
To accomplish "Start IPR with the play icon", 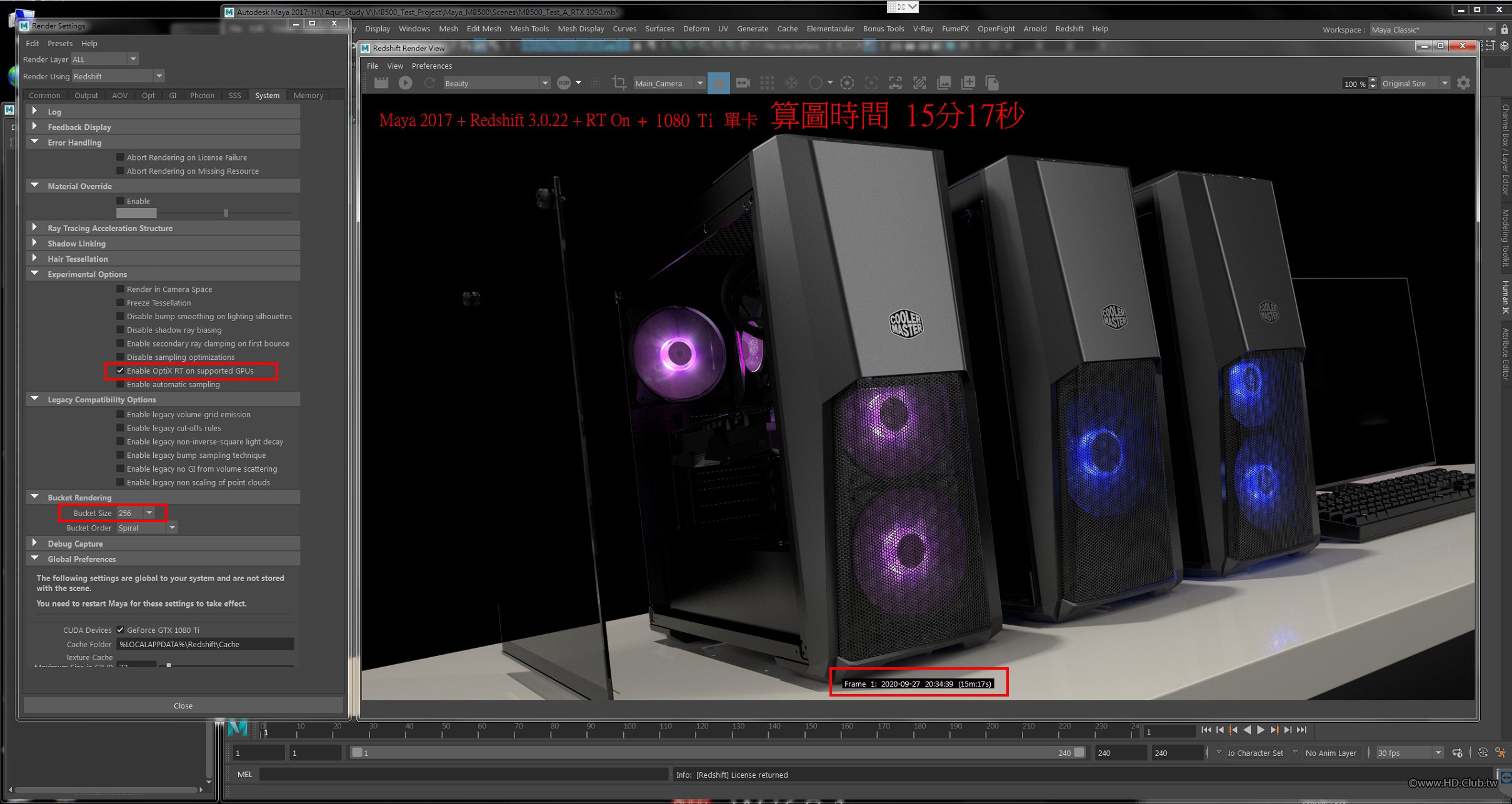I will 405,83.
